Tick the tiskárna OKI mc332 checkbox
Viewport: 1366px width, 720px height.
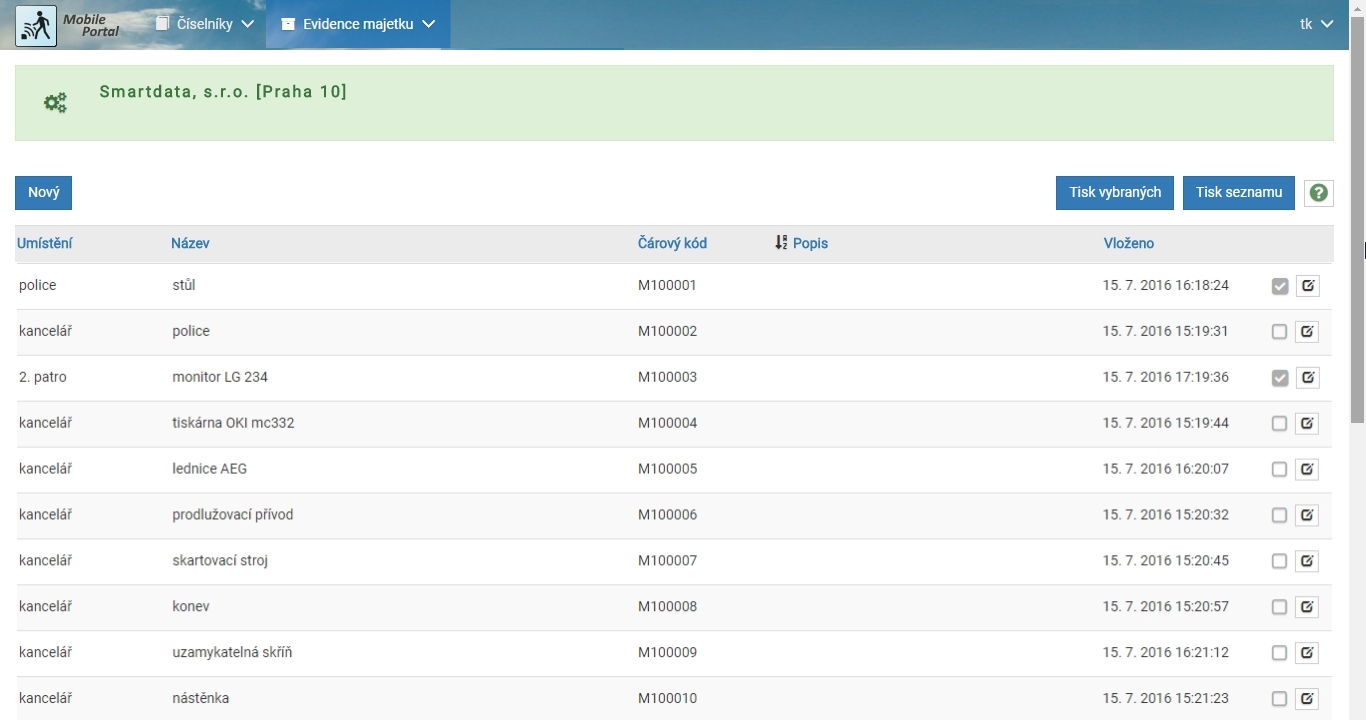point(1279,424)
